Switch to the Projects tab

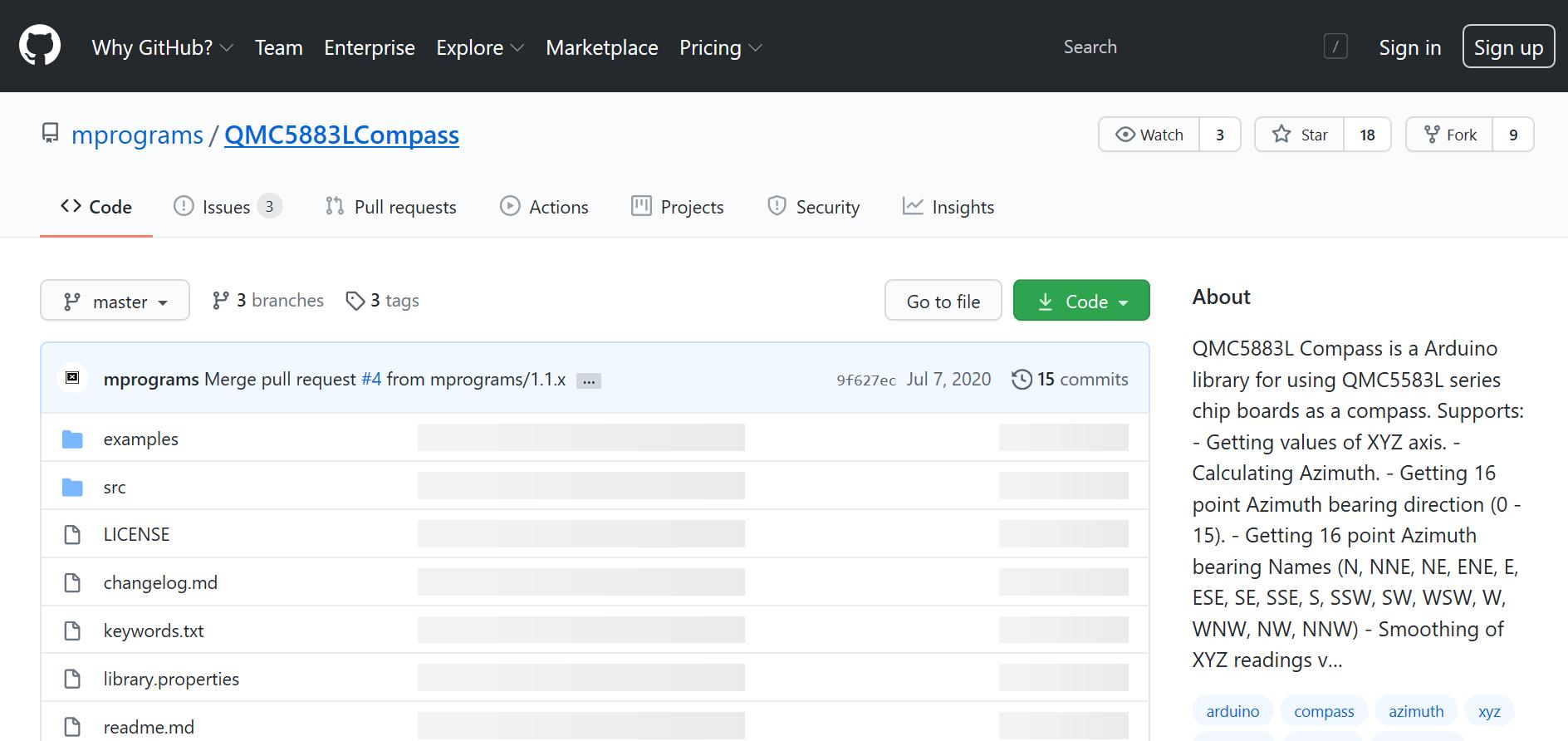pos(678,207)
